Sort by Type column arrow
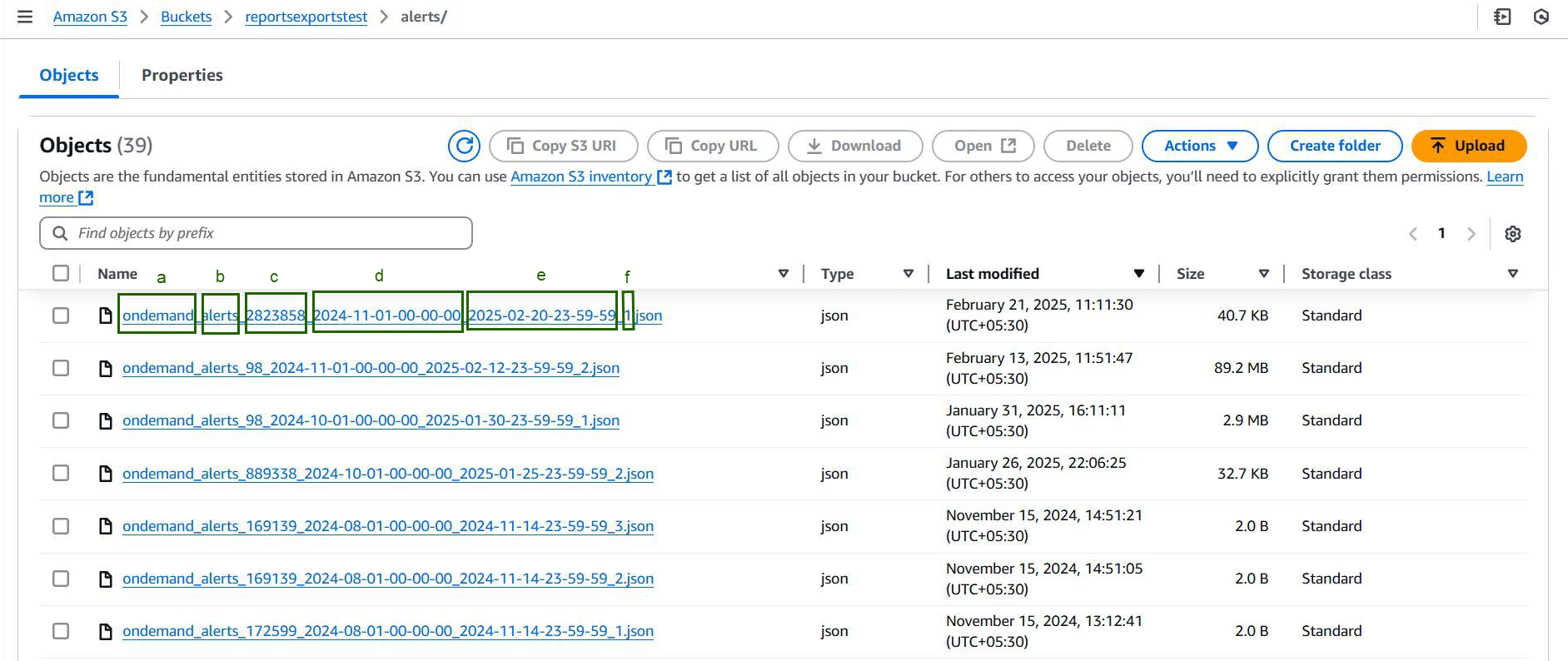The width and height of the screenshot is (1568, 661). click(908, 274)
